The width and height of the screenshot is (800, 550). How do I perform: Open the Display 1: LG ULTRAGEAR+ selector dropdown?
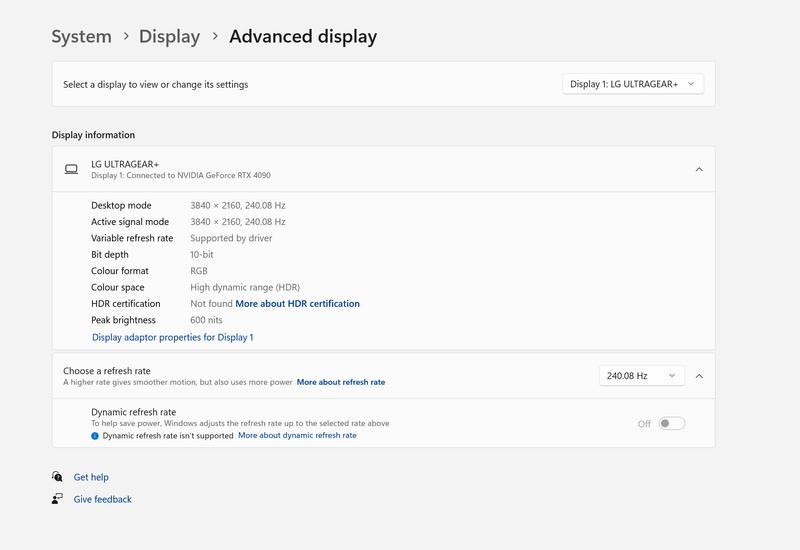pyautogui.click(x=633, y=84)
